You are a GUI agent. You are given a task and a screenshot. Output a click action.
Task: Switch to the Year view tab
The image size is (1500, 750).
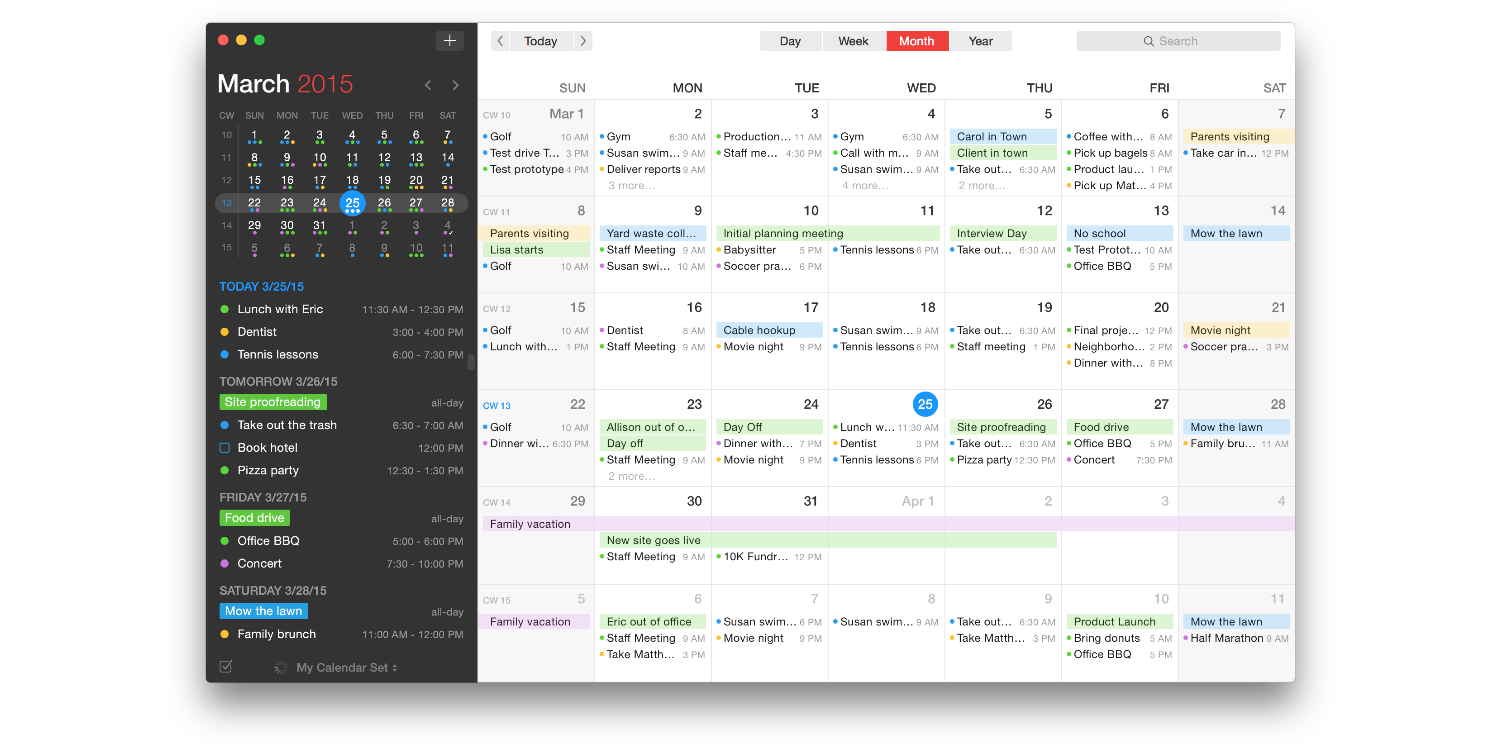pos(980,41)
